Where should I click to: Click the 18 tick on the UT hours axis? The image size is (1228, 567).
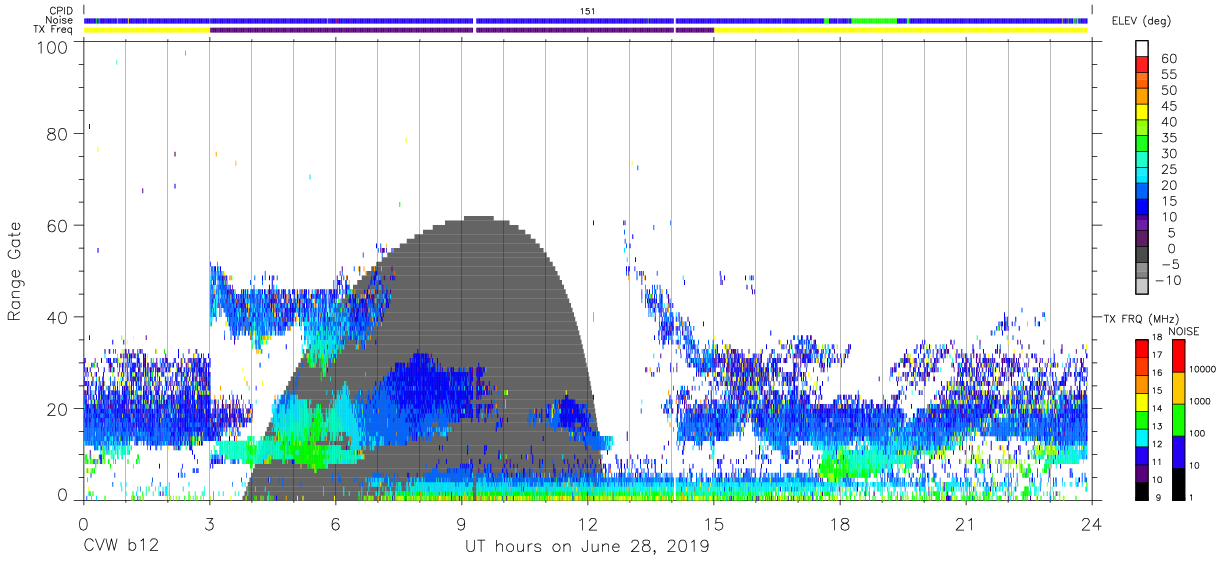click(839, 524)
